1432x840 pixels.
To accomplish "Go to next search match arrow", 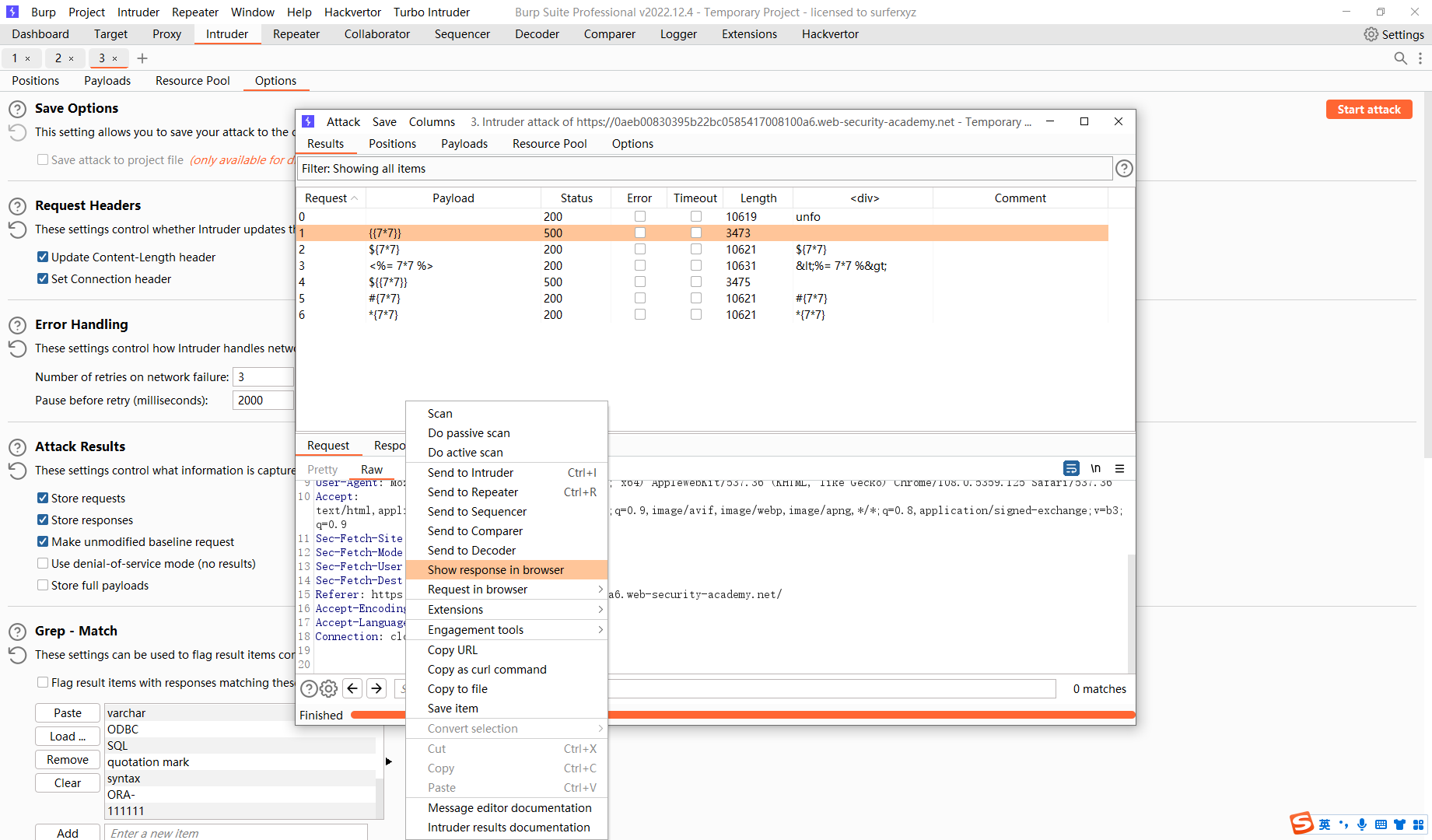I will click(x=376, y=688).
